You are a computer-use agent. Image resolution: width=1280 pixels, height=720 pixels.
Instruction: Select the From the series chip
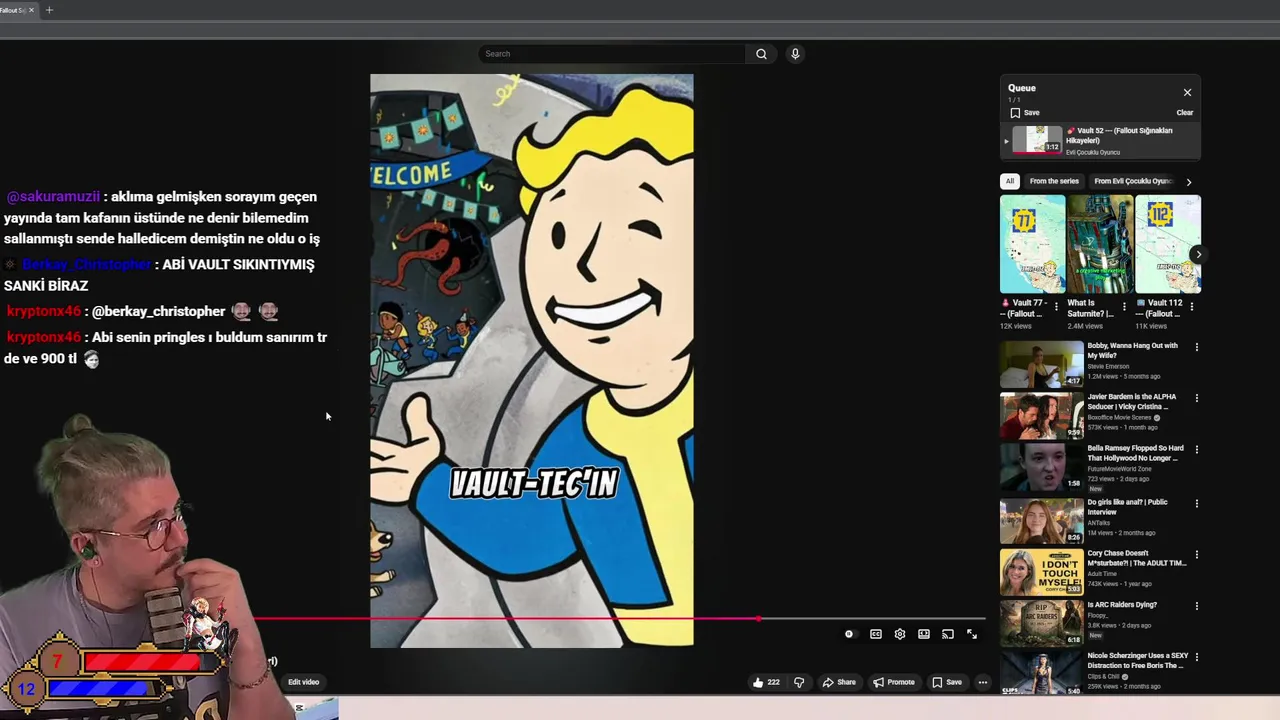[1054, 181]
